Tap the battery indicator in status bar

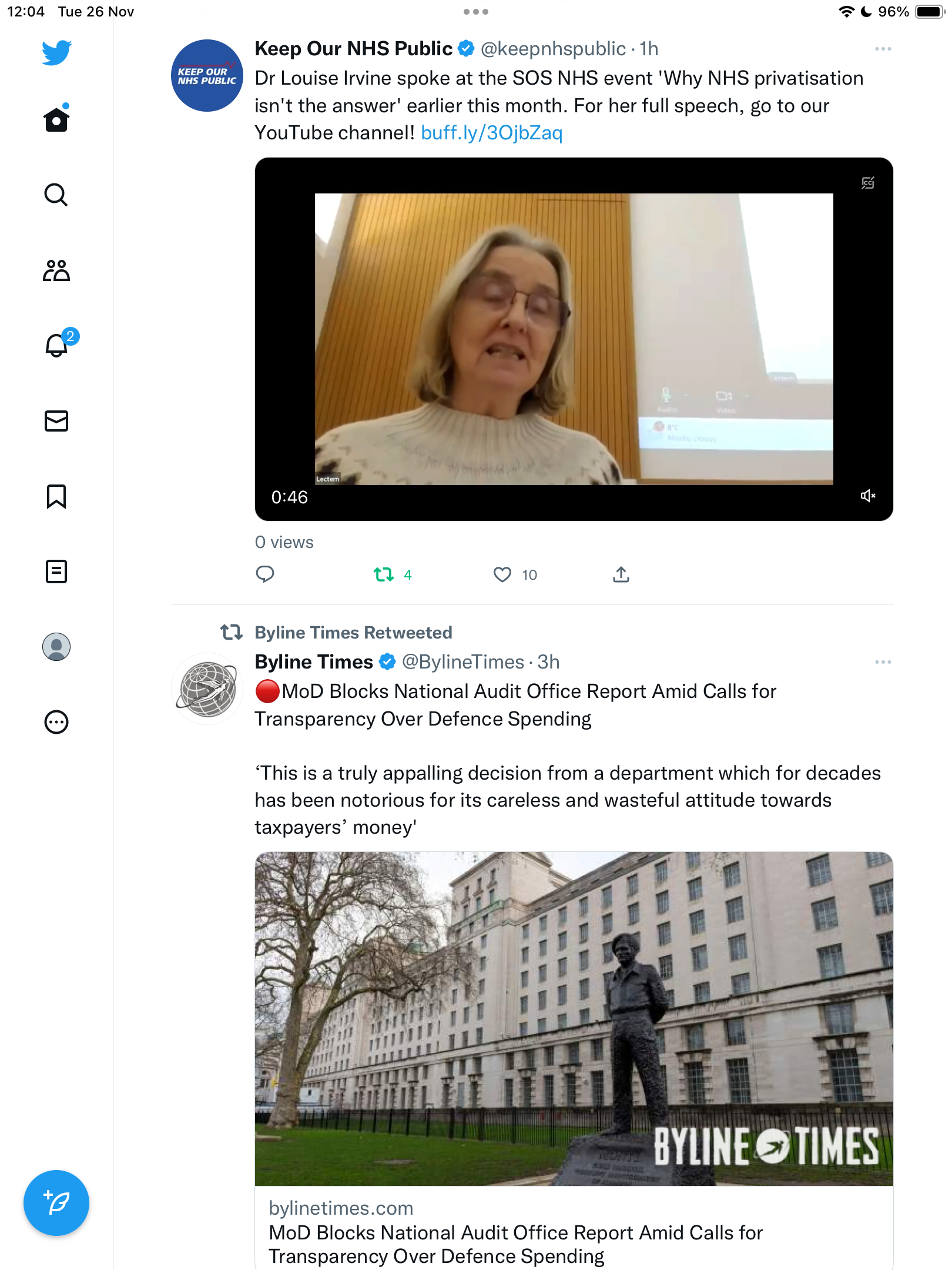pyautogui.click(x=930, y=12)
